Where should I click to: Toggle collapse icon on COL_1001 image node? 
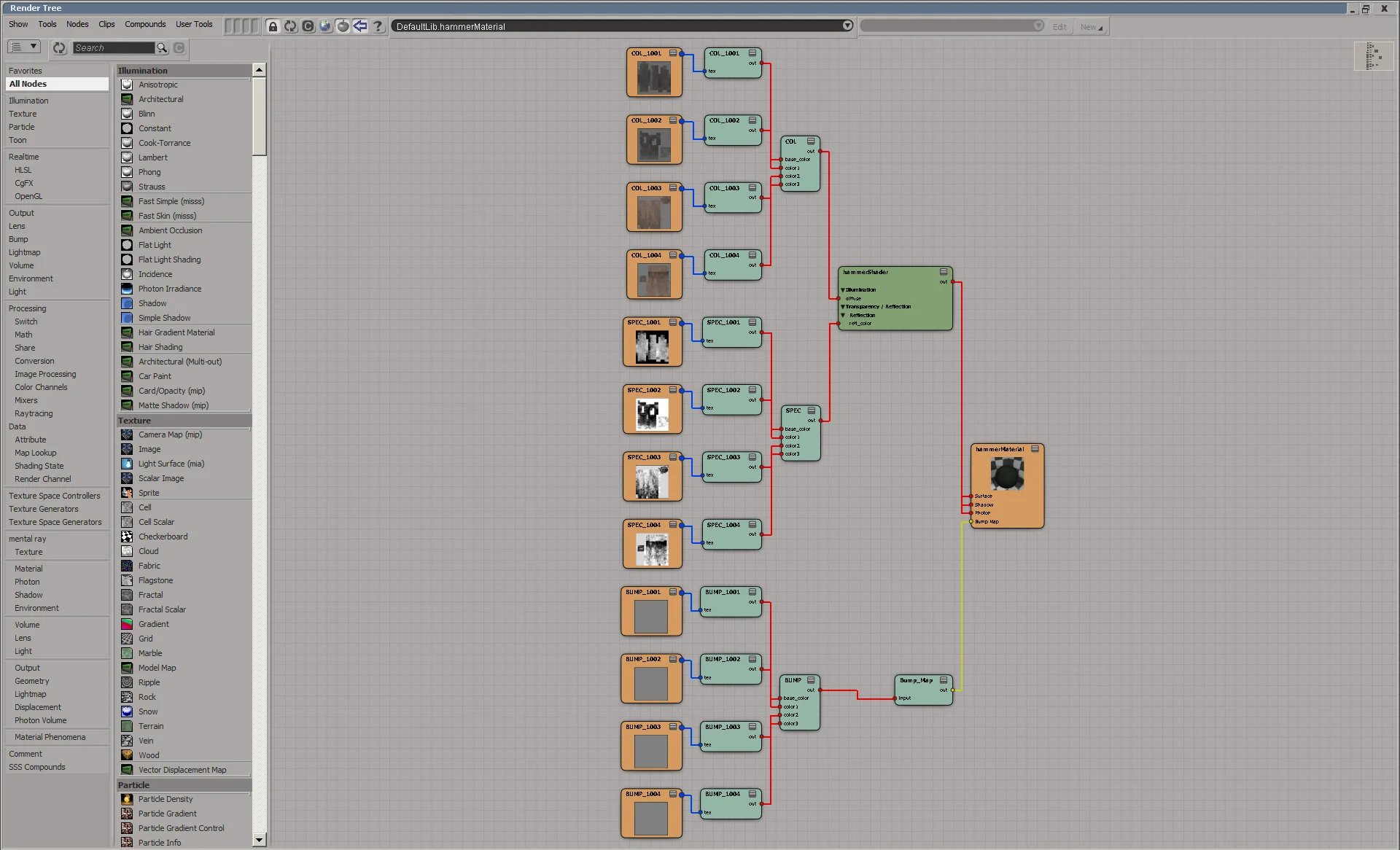click(673, 53)
